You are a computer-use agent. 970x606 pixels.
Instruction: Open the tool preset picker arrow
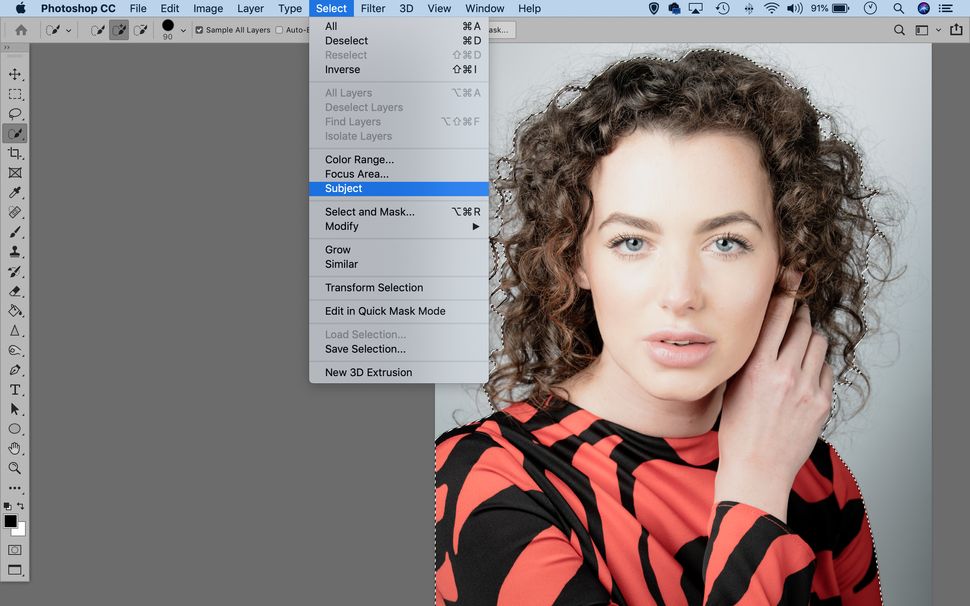point(69,30)
